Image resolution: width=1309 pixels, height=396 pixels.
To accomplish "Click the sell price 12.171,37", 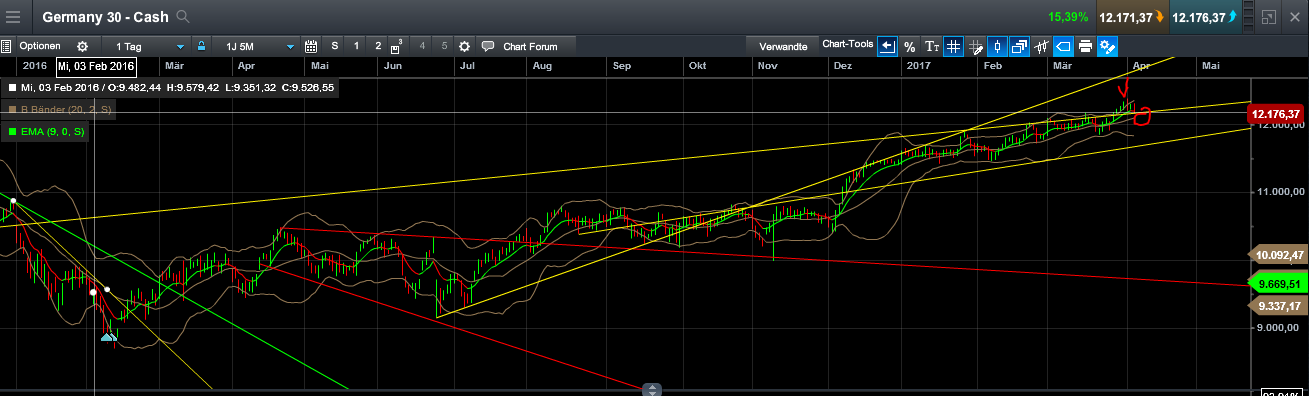I will pyautogui.click(x=1131, y=16).
